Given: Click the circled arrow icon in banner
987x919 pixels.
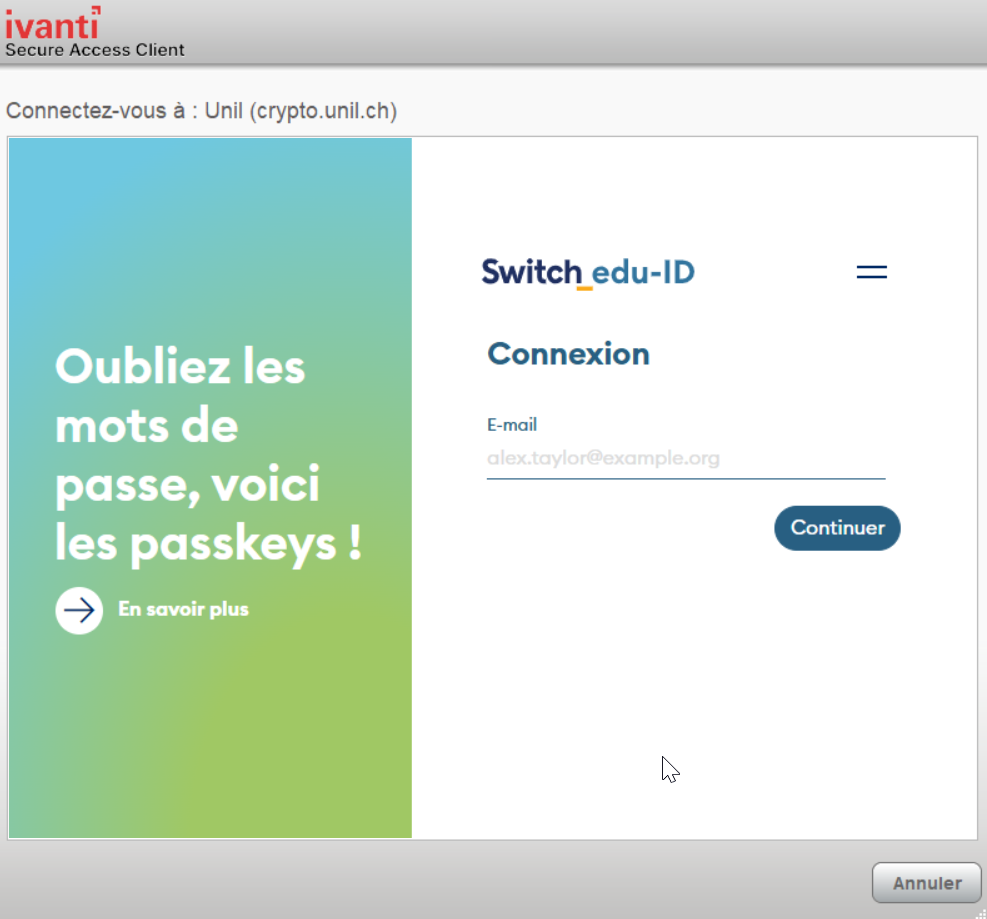Looking at the screenshot, I should pyautogui.click(x=79, y=609).
